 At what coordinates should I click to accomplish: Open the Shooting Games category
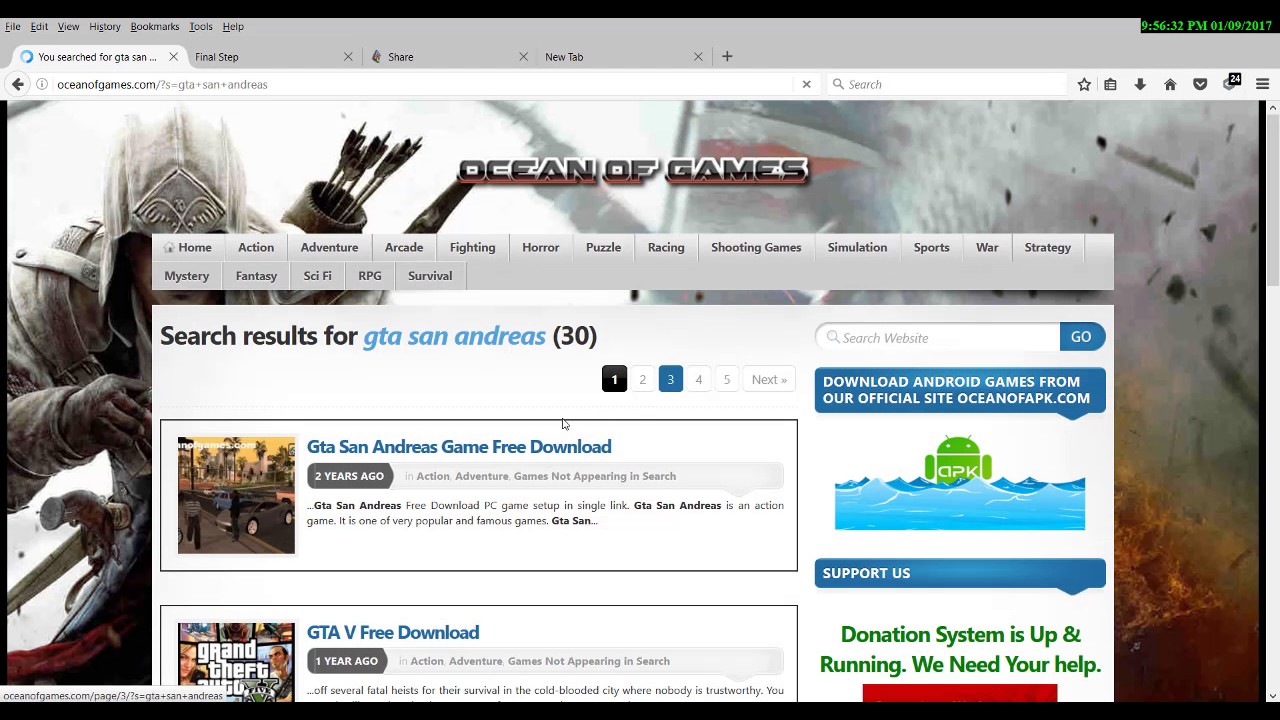point(756,248)
